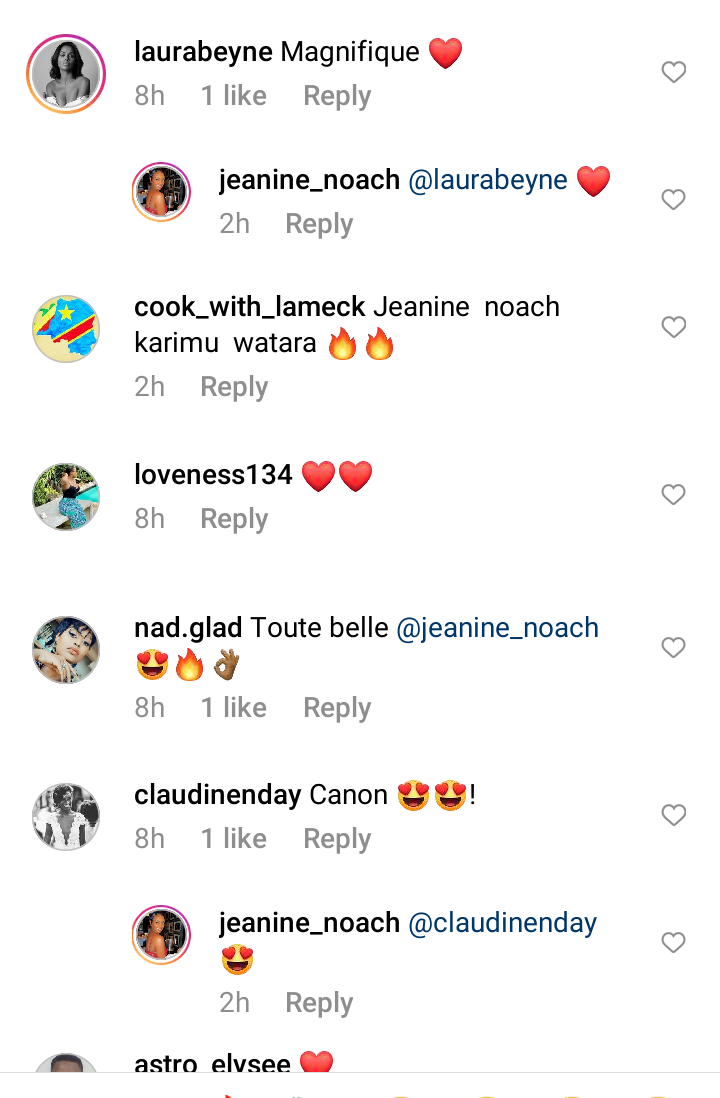Open nad.glad's profile avatar
This screenshot has width=720, height=1098.
point(67,650)
